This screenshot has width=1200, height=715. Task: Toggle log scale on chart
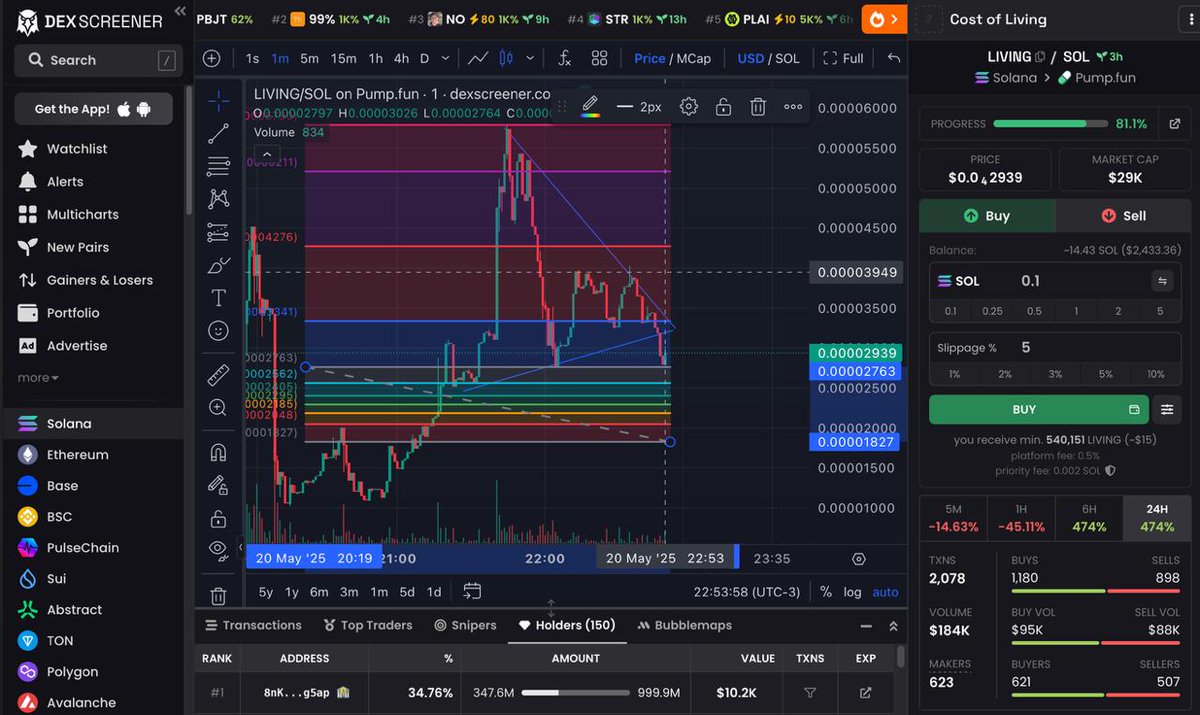click(x=852, y=592)
